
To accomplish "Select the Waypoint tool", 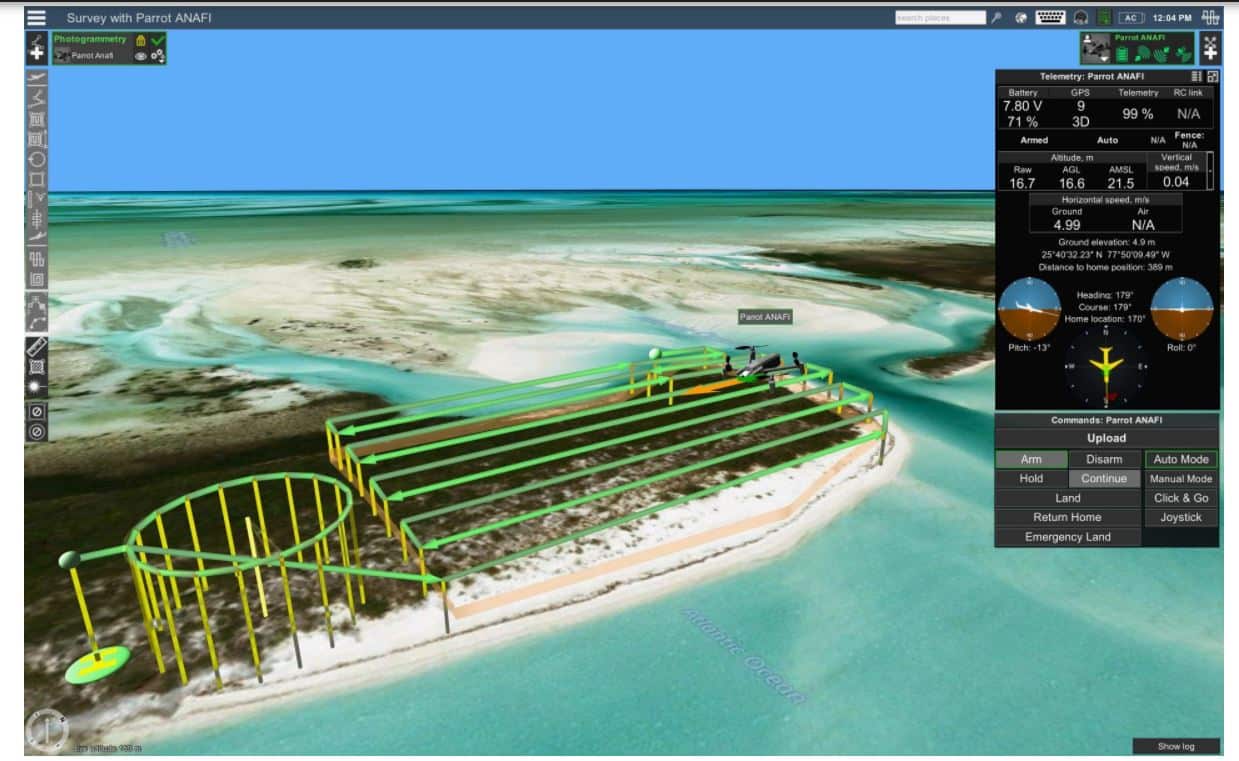I will click(x=37, y=97).
